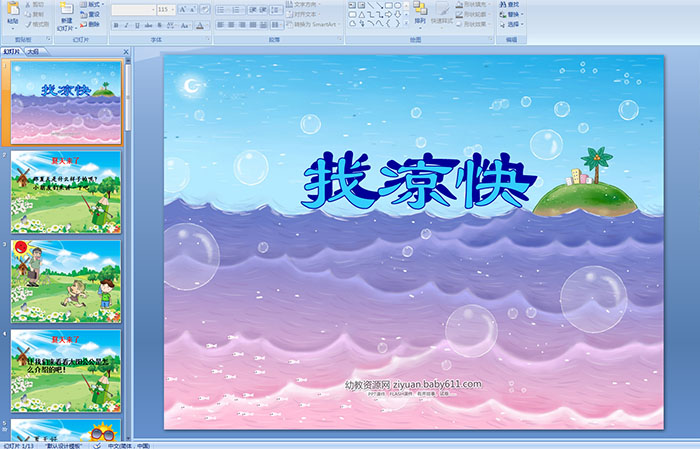This screenshot has width=700, height=449.
Task: Center text in the paragraph group
Action: click(x=231, y=25)
